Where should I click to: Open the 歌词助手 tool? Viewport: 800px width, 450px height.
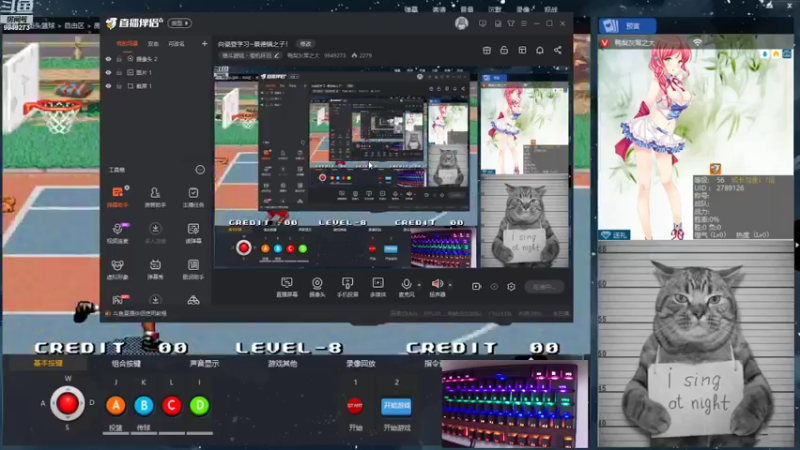coord(193,269)
